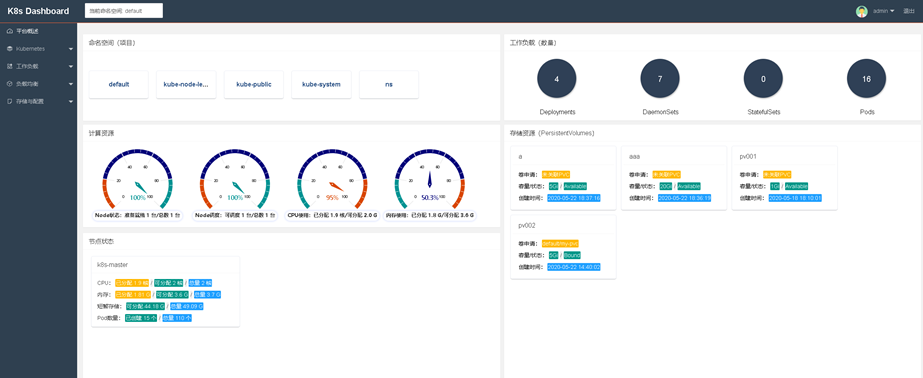The height and width of the screenshot is (378, 923).
Task: Select the default namespace card
Action: (x=119, y=84)
